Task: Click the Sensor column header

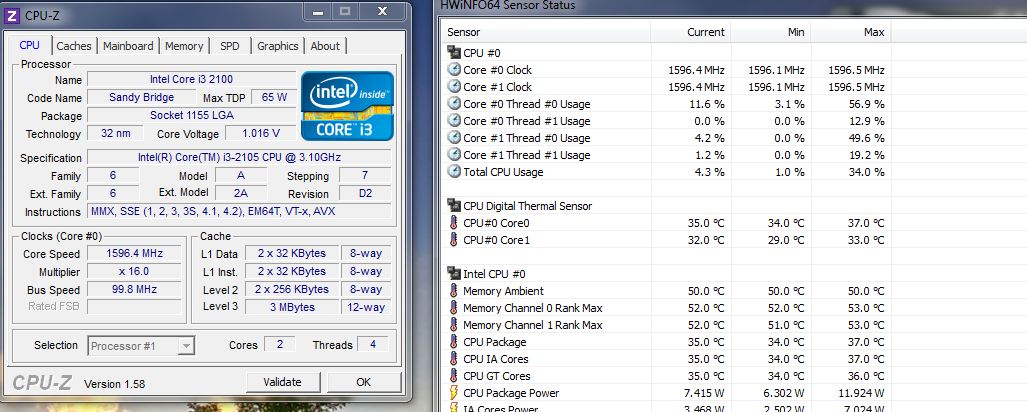Action: click(547, 32)
